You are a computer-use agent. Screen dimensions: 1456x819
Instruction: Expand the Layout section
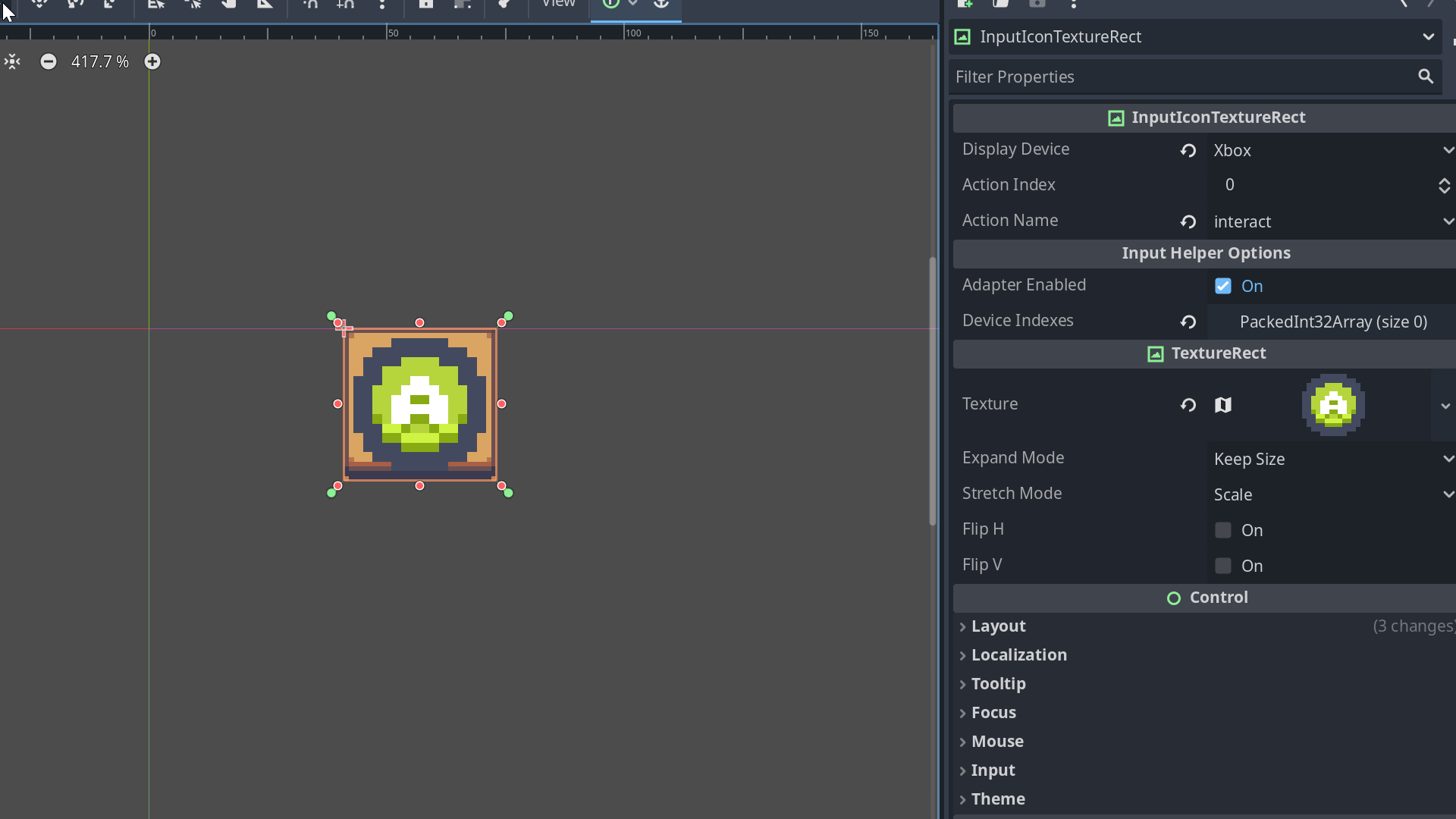pyautogui.click(x=998, y=626)
